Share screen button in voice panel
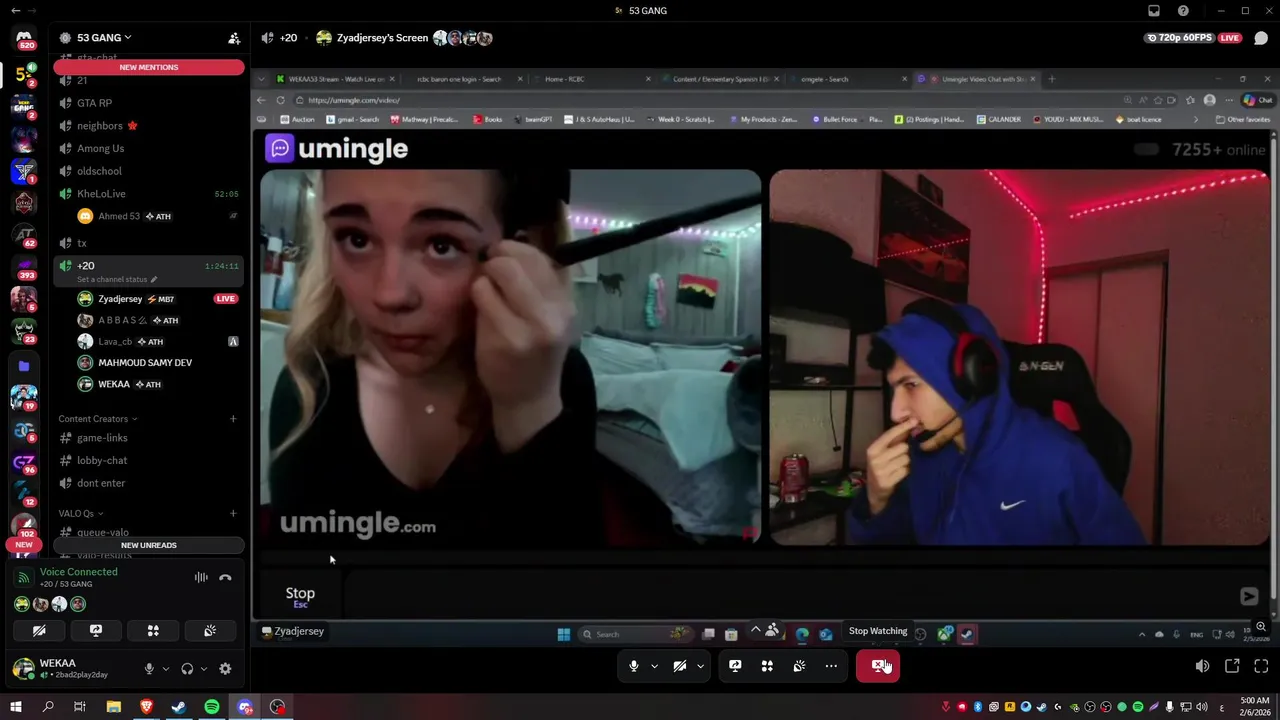 point(96,631)
